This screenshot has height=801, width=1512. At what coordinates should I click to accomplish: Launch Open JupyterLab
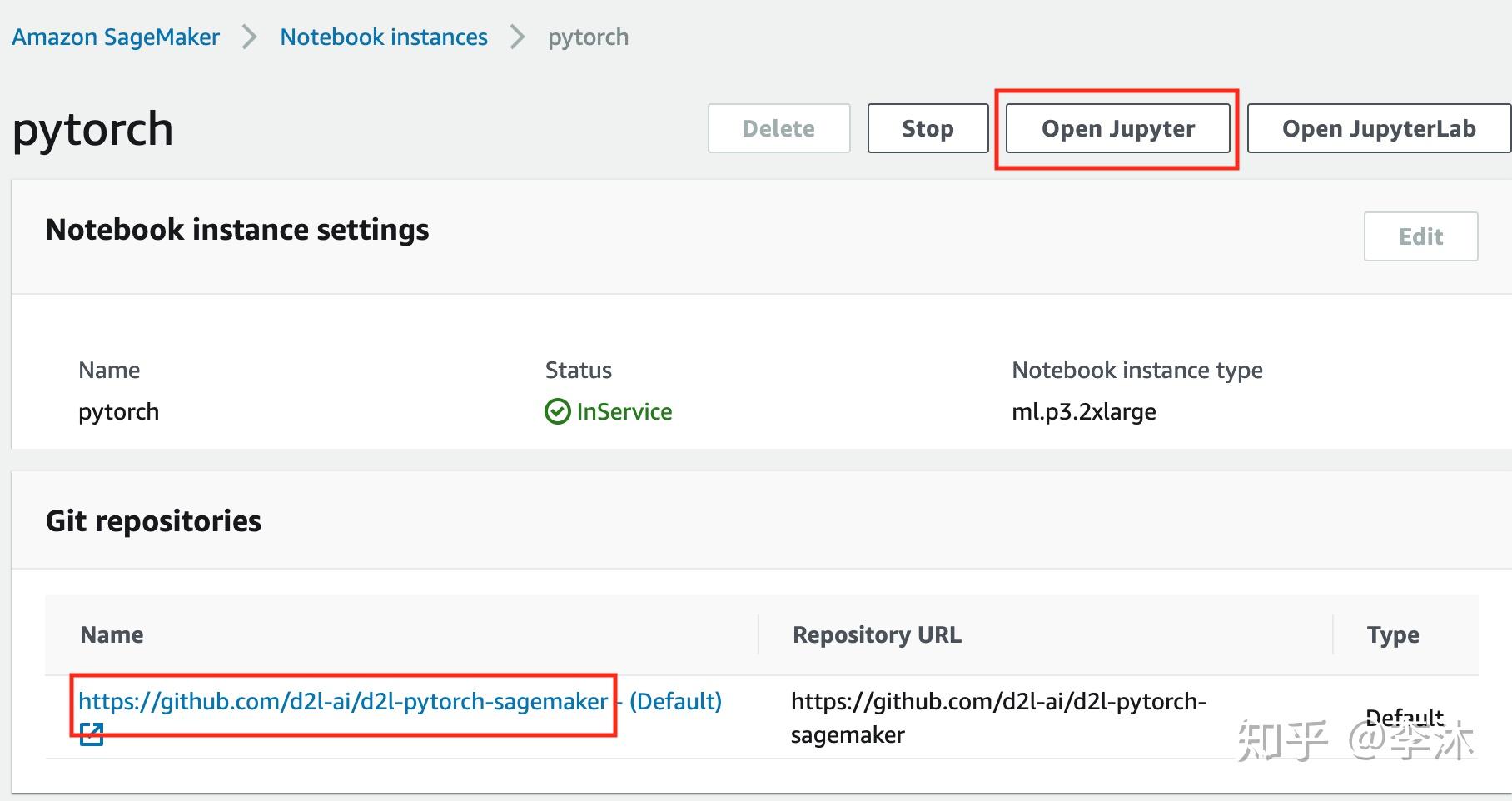pyautogui.click(x=1378, y=128)
